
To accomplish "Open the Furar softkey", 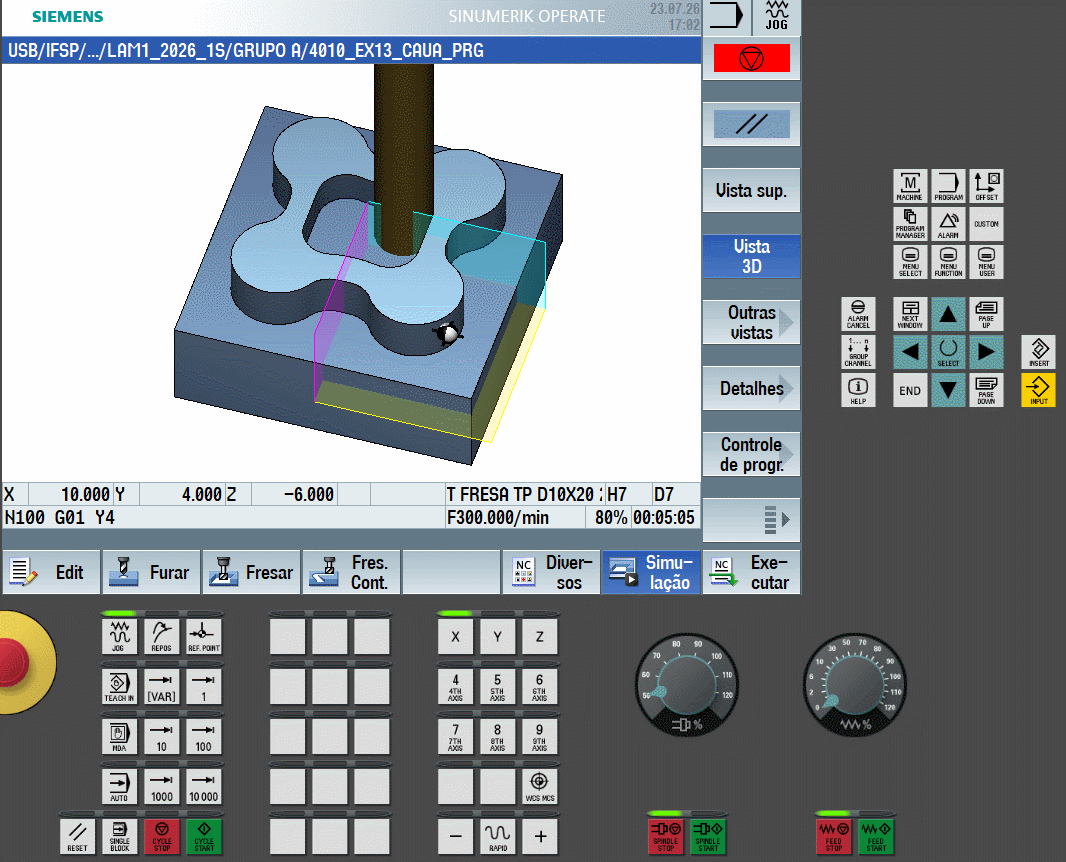I will pos(151,572).
